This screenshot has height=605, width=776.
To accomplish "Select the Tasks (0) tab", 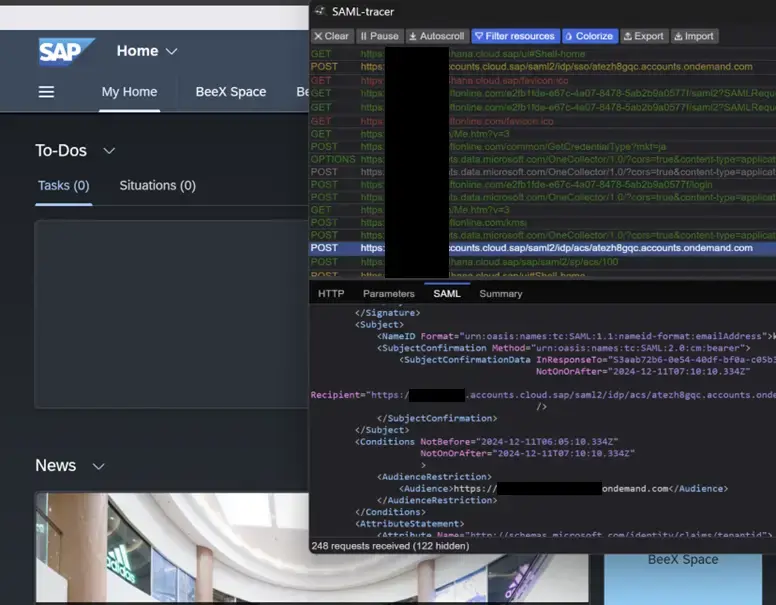I will tap(64, 186).
